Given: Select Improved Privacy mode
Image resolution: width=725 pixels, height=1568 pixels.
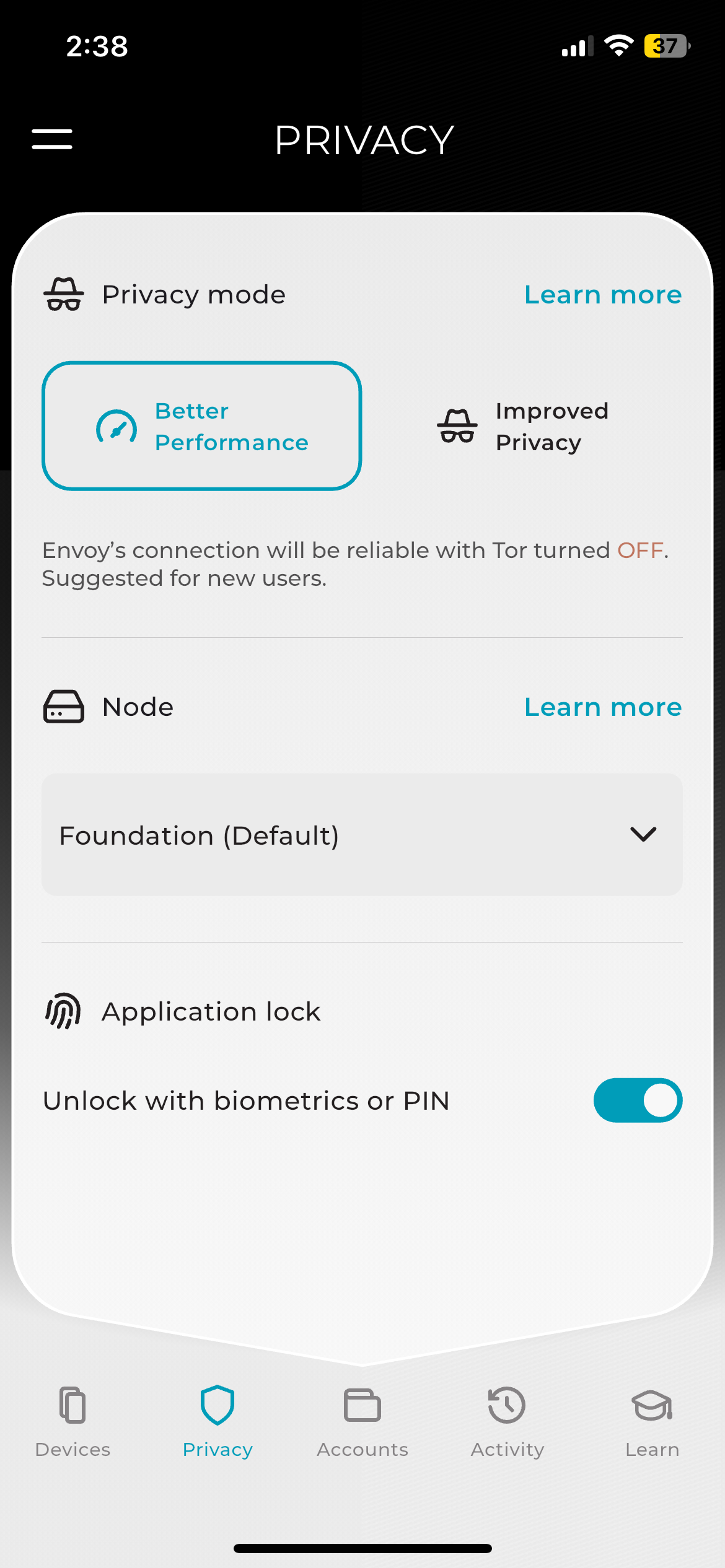Looking at the screenshot, I should [524, 426].
